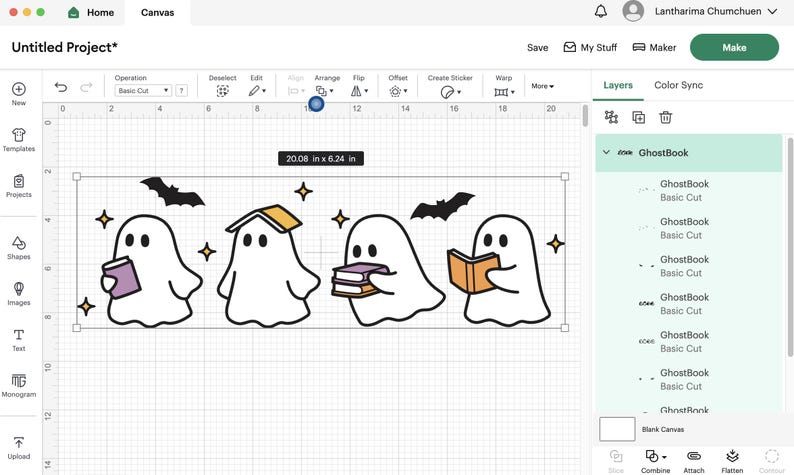This screenshot has width=794, height=475.
Task: Click the ghost with book on head
Action: coord(267,265)
